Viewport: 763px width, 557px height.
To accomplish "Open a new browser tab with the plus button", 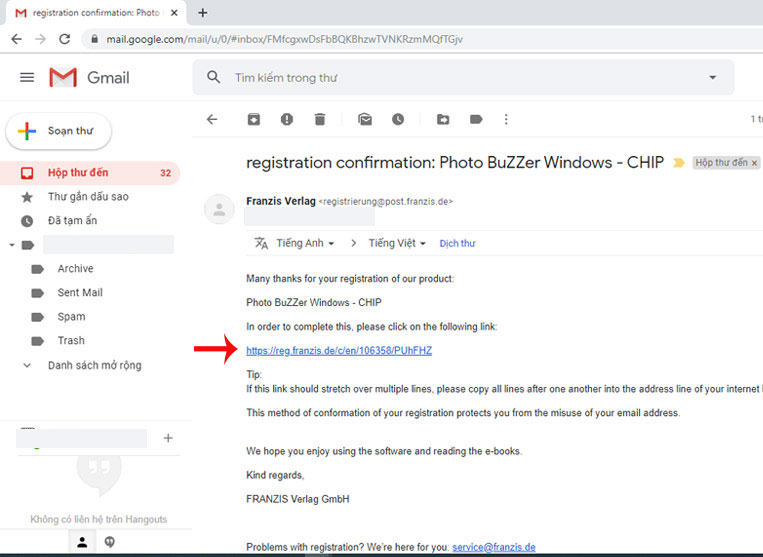I will pos(203,13).
